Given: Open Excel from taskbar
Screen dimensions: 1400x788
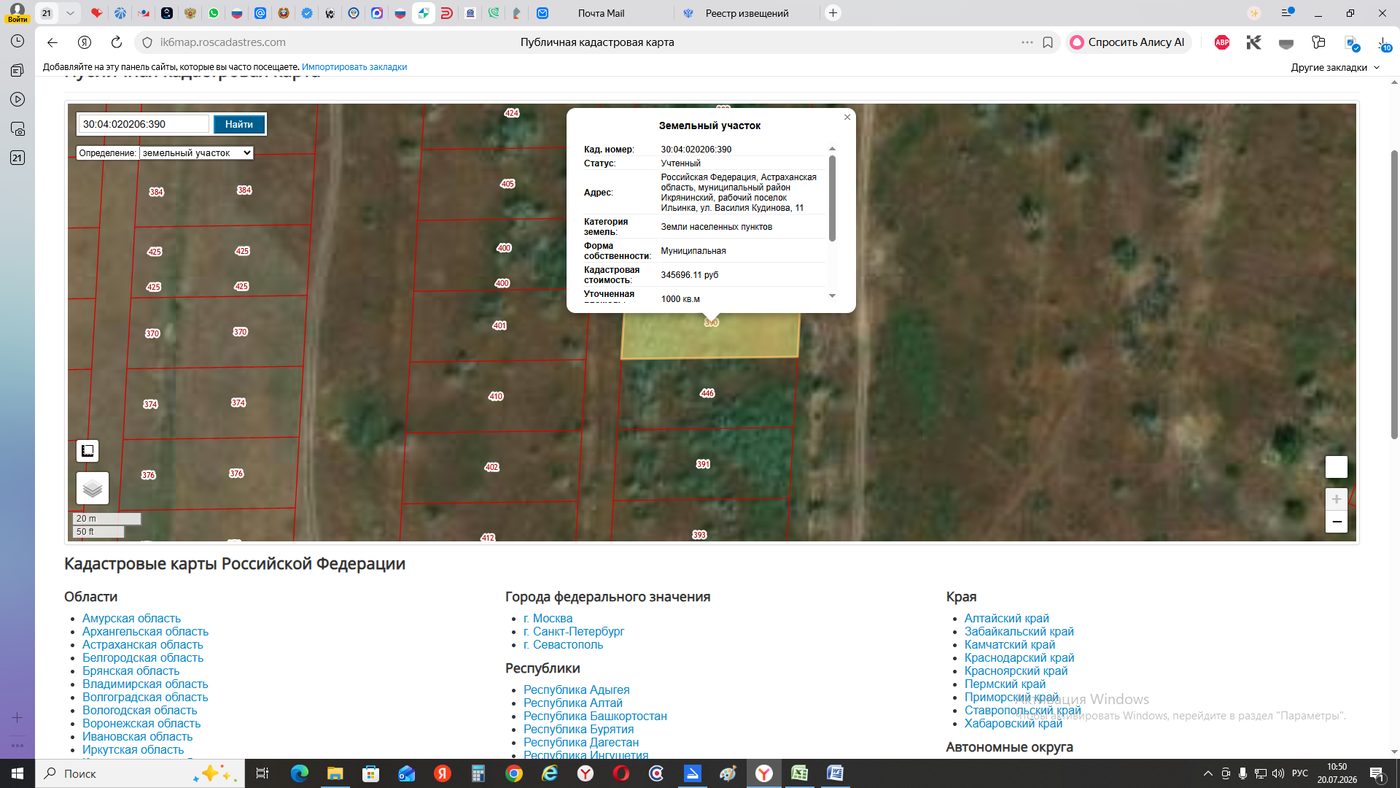Looking at the screenshot, I should (x=800, y=774).
